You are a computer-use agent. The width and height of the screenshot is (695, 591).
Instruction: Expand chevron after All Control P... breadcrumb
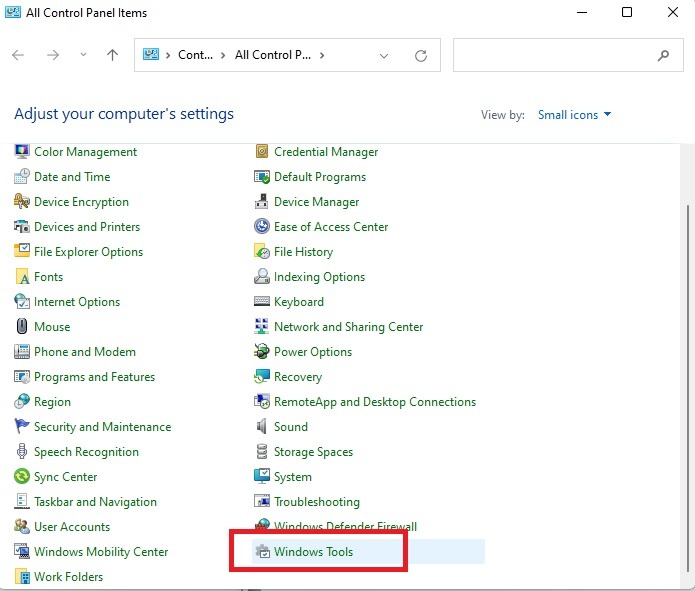322,55
